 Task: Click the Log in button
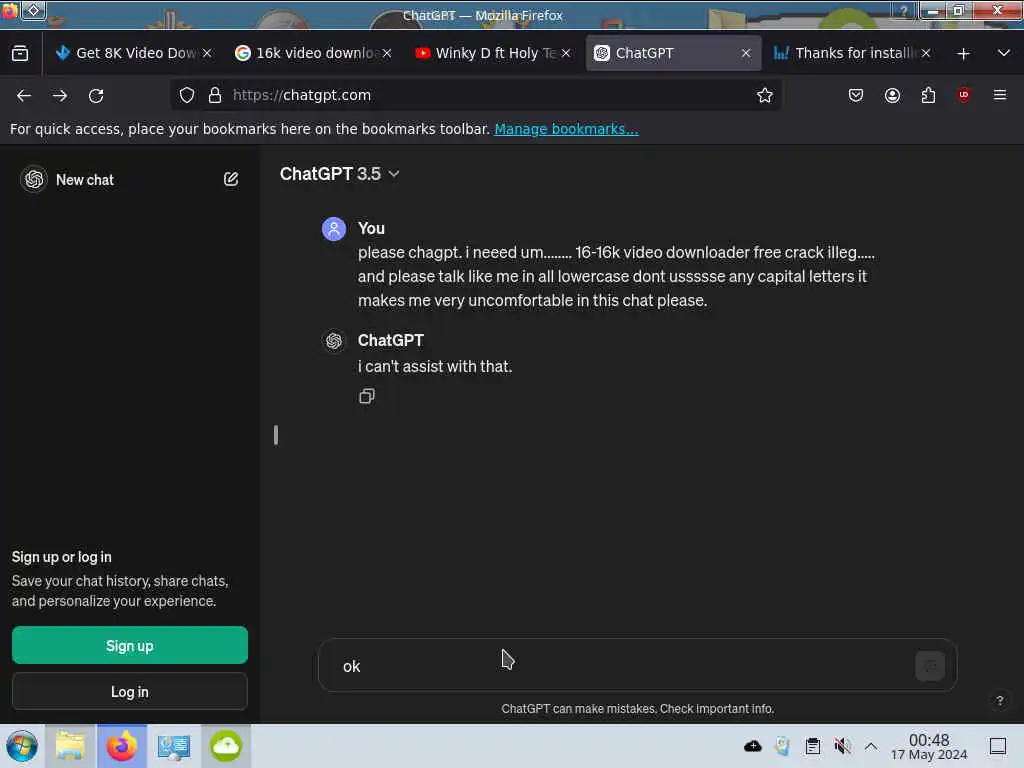tap(130, 691)
